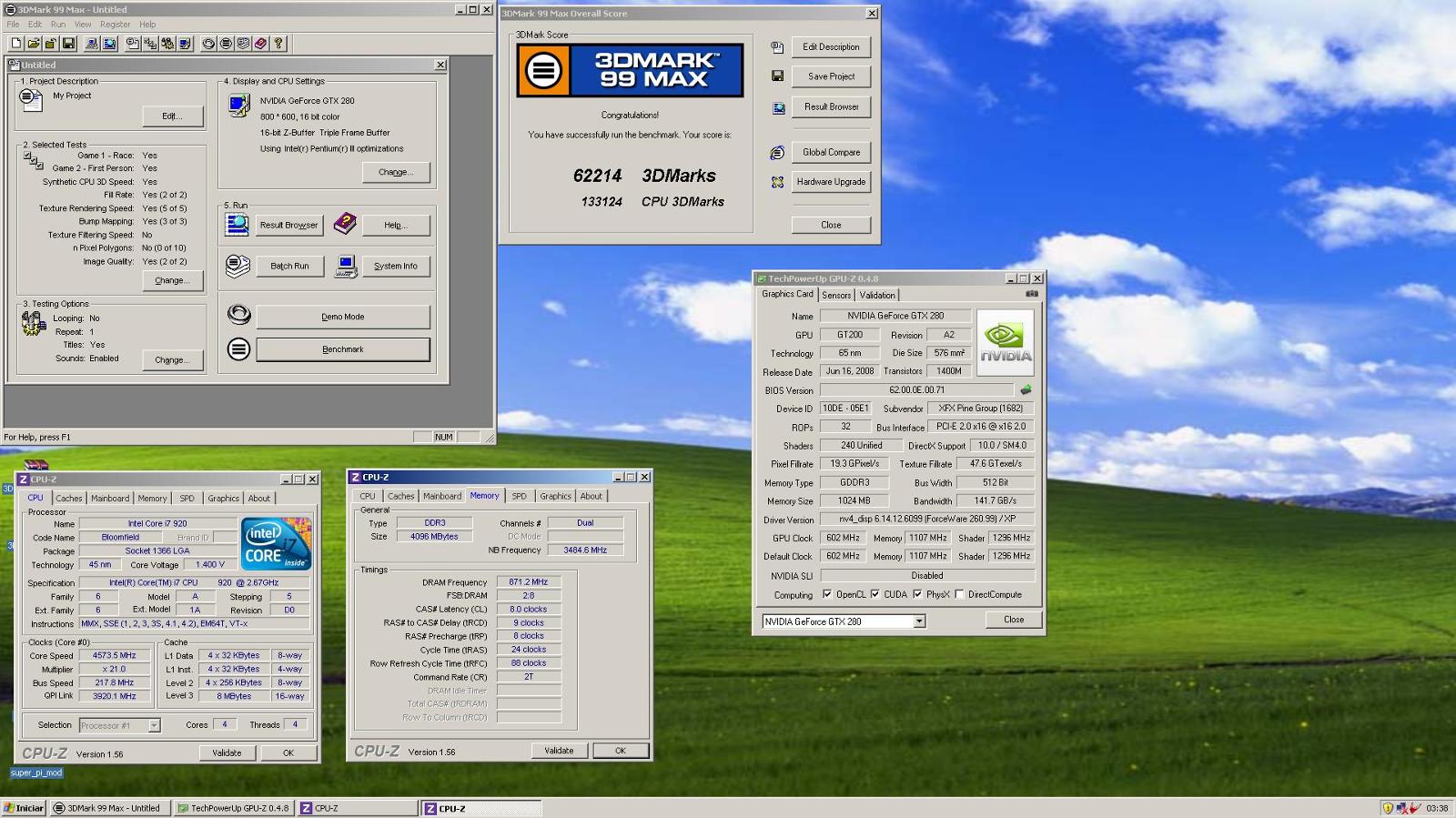Open the About tab in right CPU-Z window

[x=591, y=496]
